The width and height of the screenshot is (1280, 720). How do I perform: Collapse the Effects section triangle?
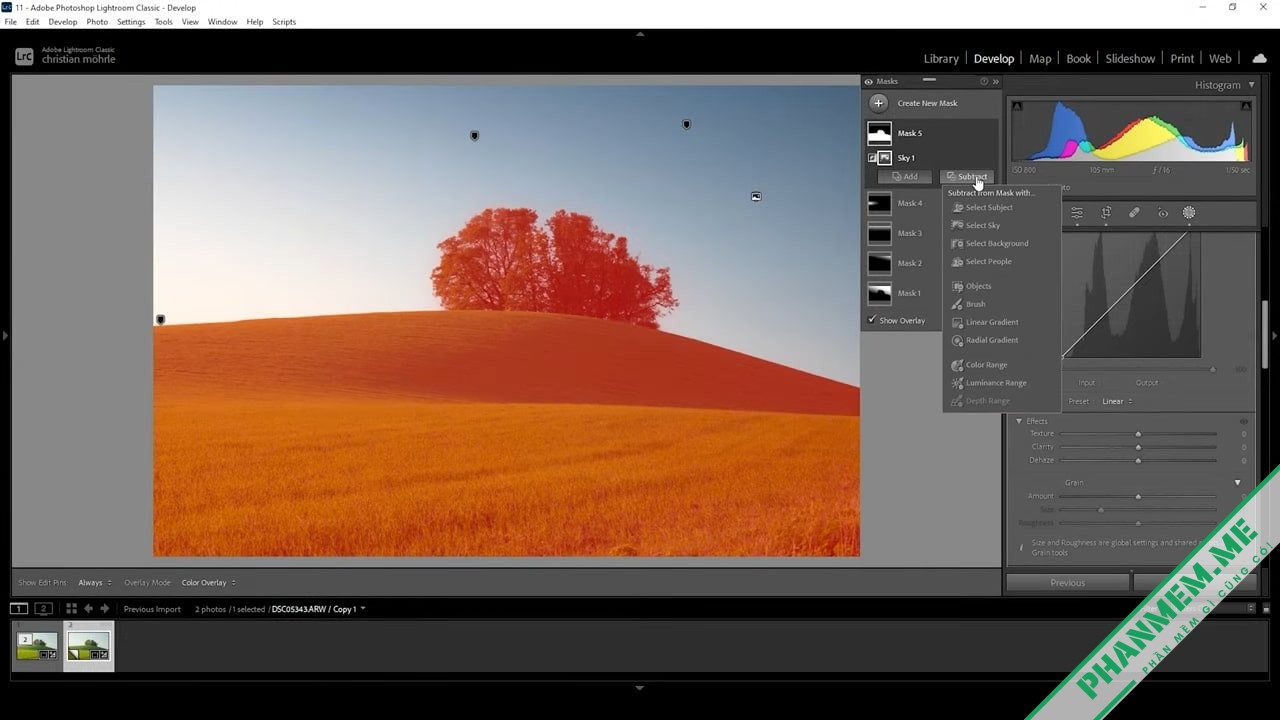coord(1019,422)
